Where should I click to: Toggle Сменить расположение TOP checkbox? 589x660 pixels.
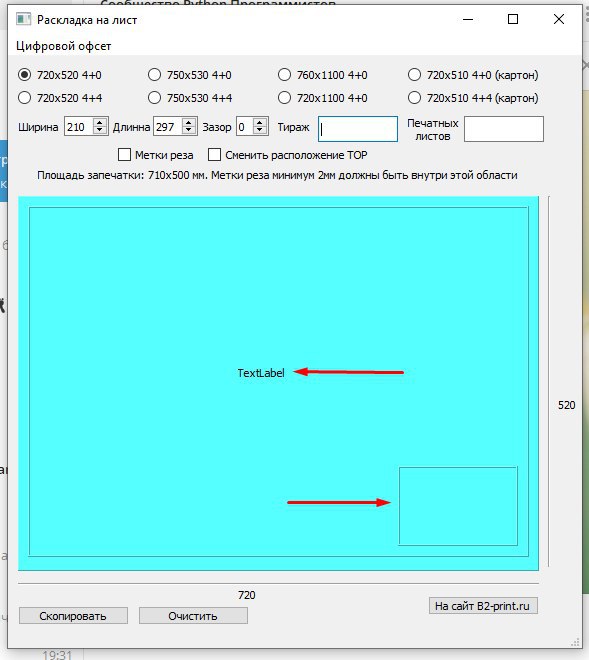[288, 155]
